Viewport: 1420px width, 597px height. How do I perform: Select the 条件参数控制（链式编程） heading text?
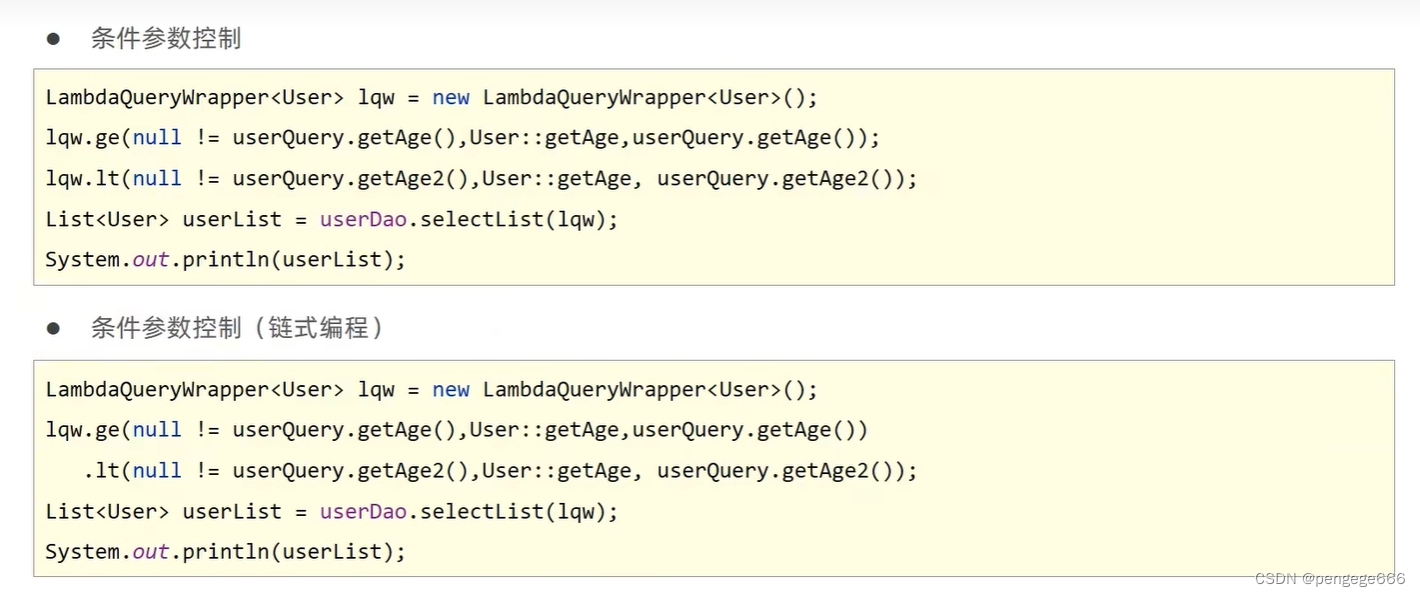coord(237,328)
